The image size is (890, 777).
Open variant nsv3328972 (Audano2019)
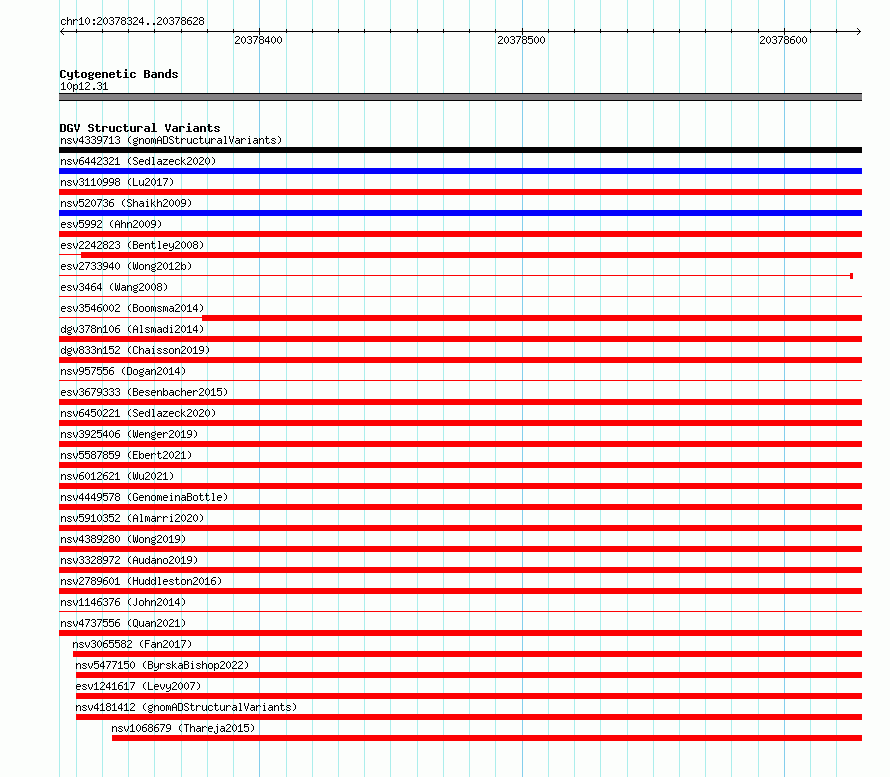(129, 560)
